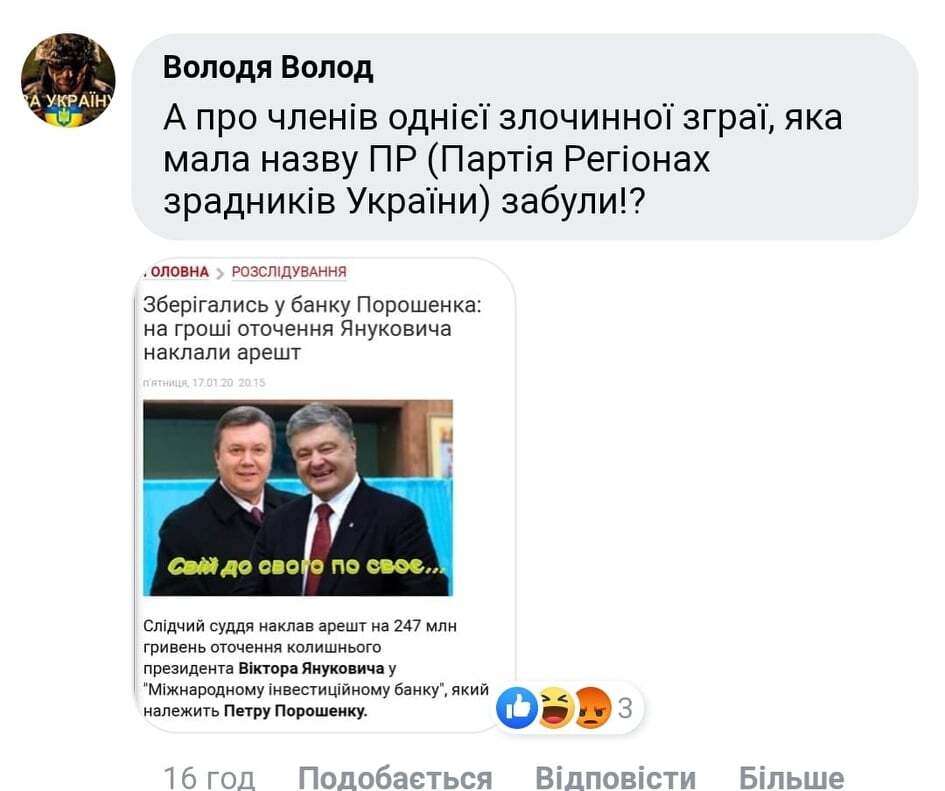The width and height of the screenshot is (945, 791).
Task: Click the two-men photo in article
Action: (298, 498)
